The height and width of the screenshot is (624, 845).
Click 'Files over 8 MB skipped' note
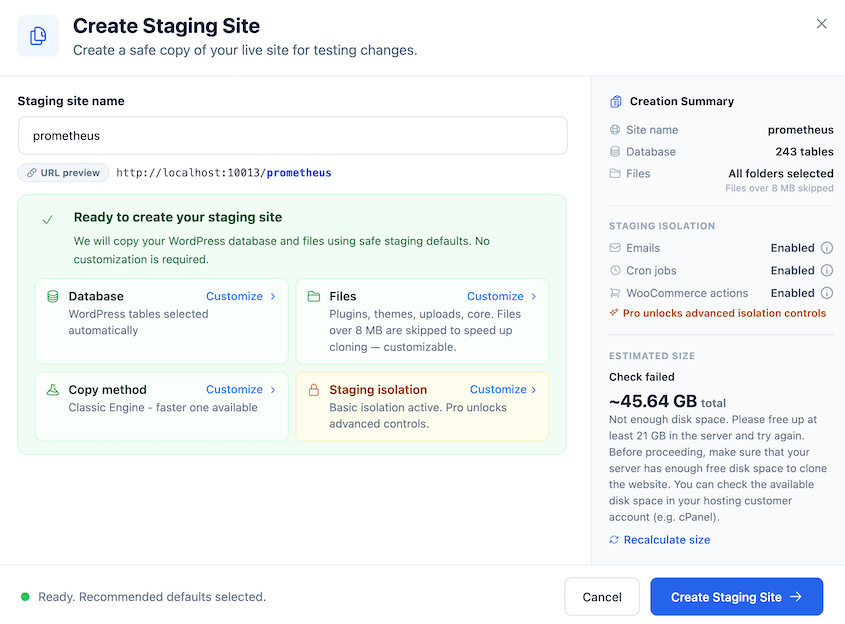779,188
